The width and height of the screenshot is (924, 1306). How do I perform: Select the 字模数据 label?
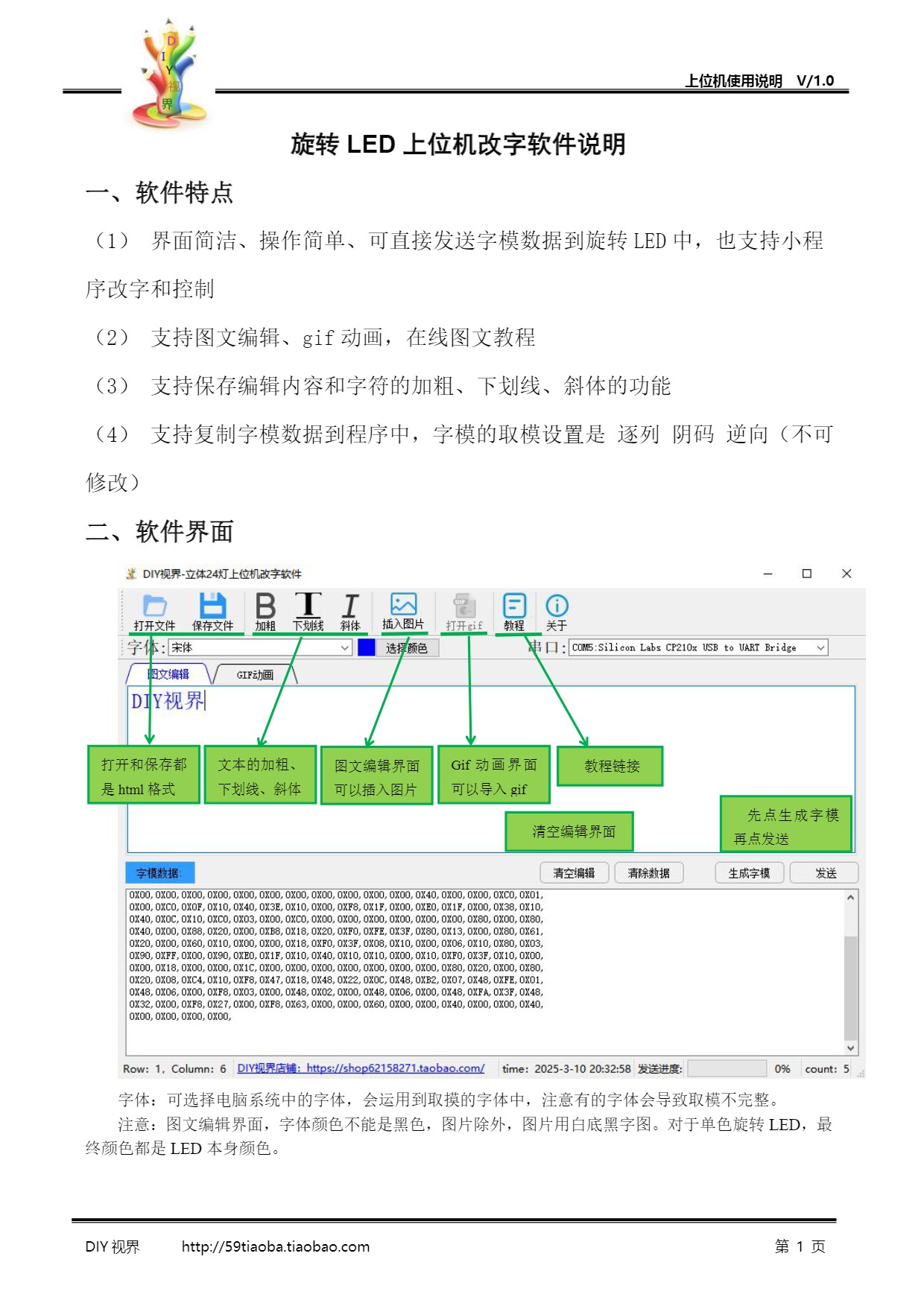(x=159, y=873)
